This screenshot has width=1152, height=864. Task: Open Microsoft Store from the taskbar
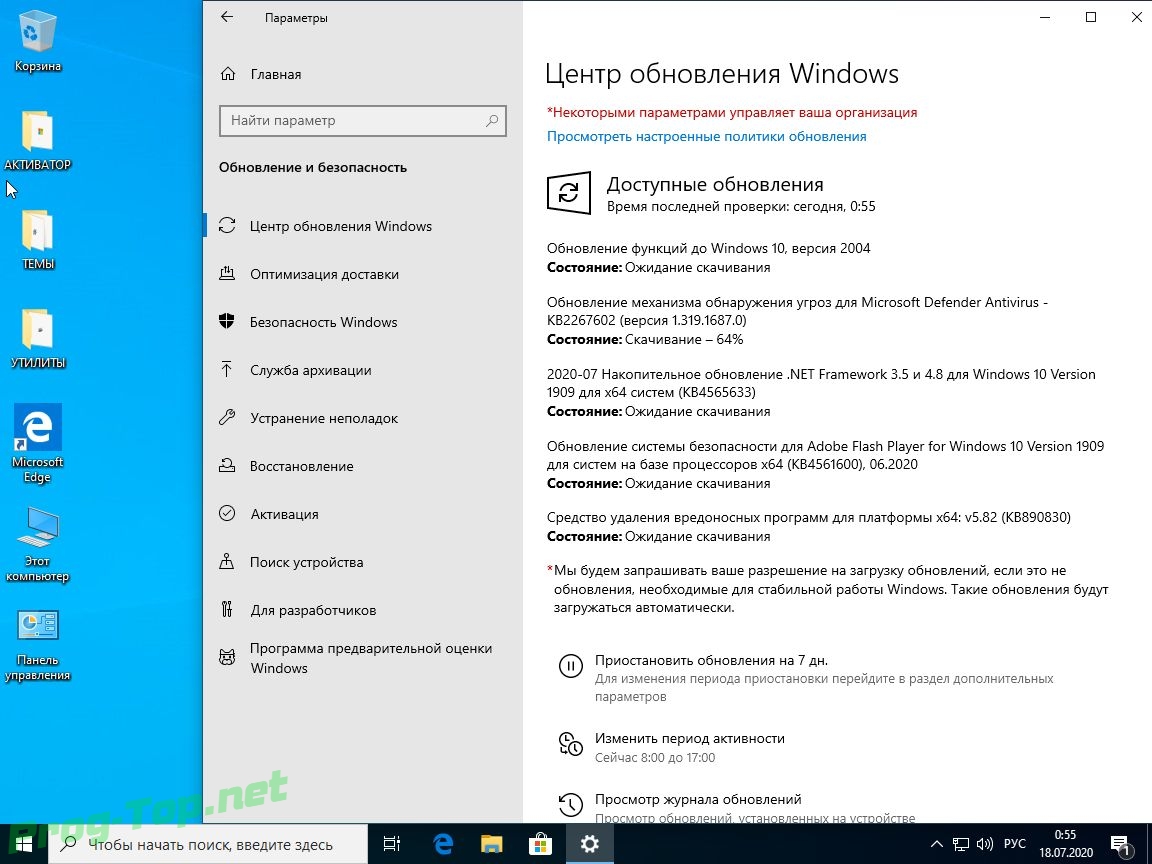pos(541,844)
